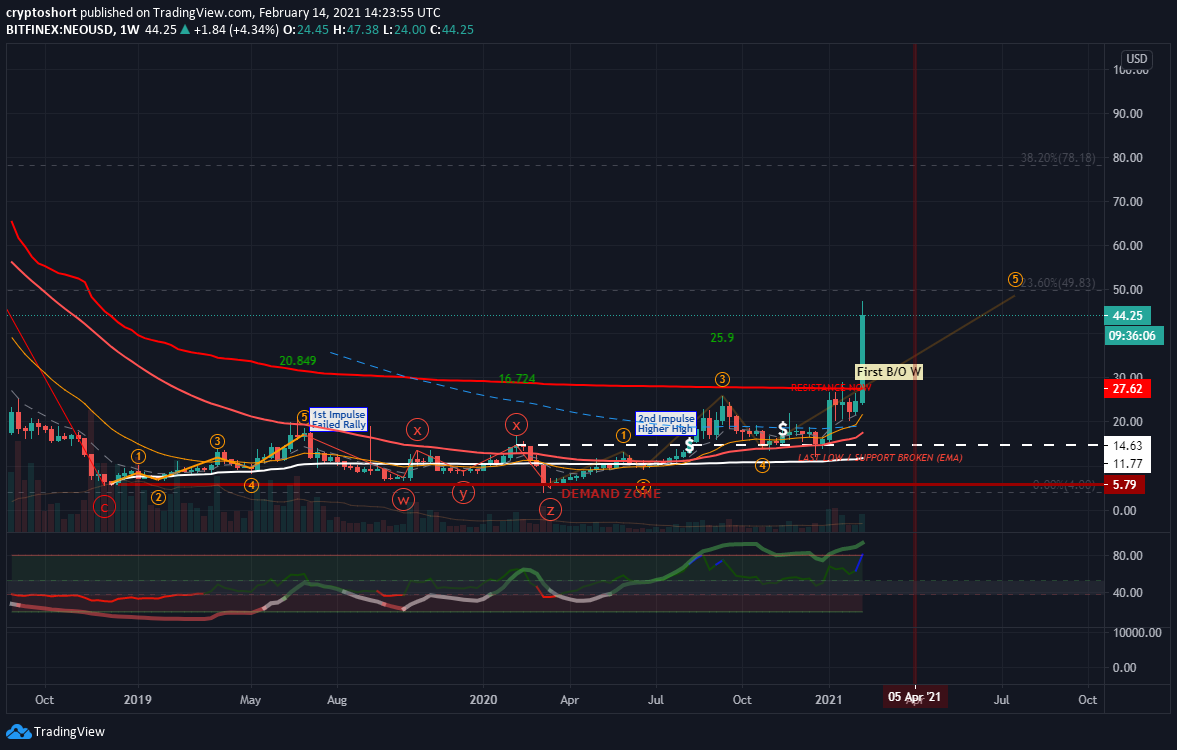Click the 23.60%(49.83) Fibonacci label
The height and width of the screenshot is (750, 1177).
point(1058,283)
